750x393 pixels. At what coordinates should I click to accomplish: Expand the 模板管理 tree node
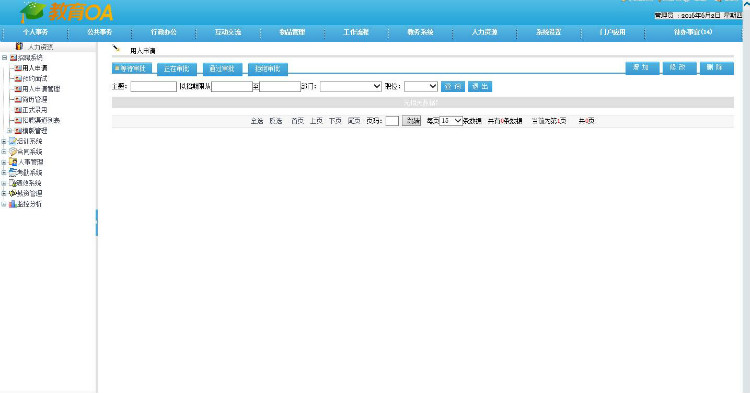point(9,131)
